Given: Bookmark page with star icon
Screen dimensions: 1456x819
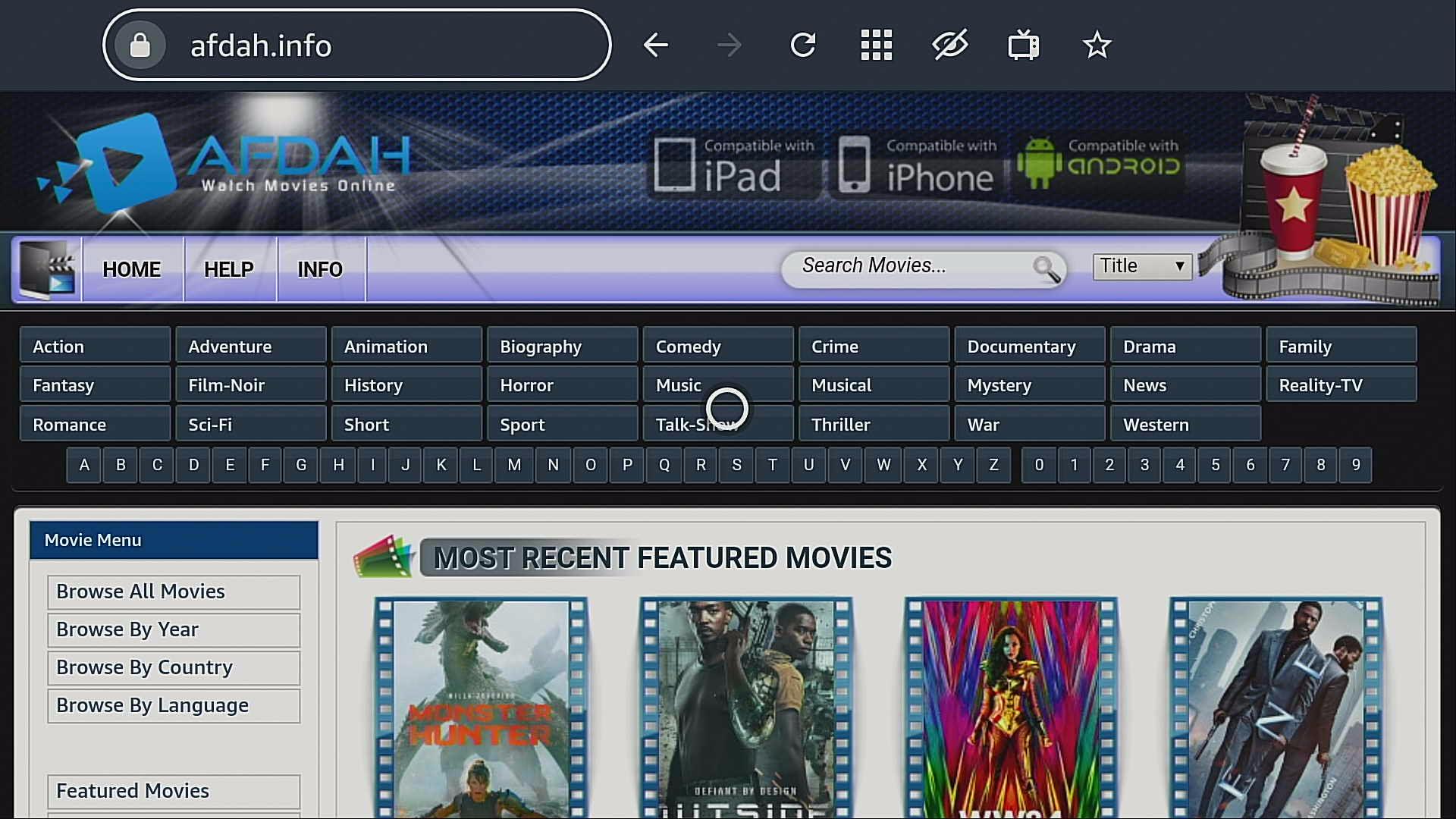Looking at the screenshot, I should coord(1097,45).
